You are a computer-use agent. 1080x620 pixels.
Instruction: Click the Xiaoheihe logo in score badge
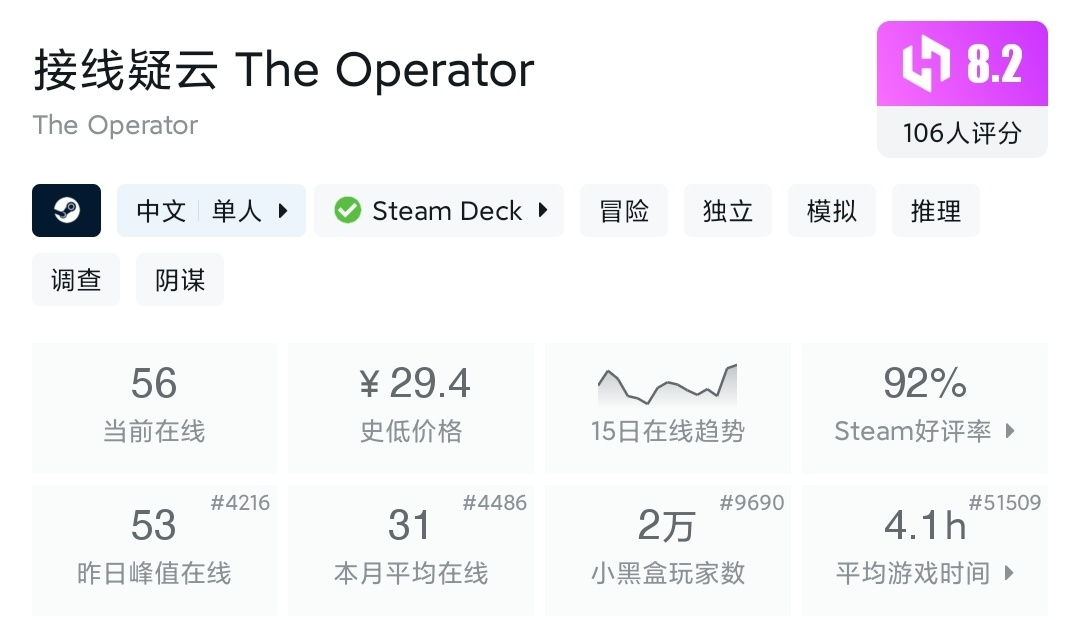(x=925, y=64)
